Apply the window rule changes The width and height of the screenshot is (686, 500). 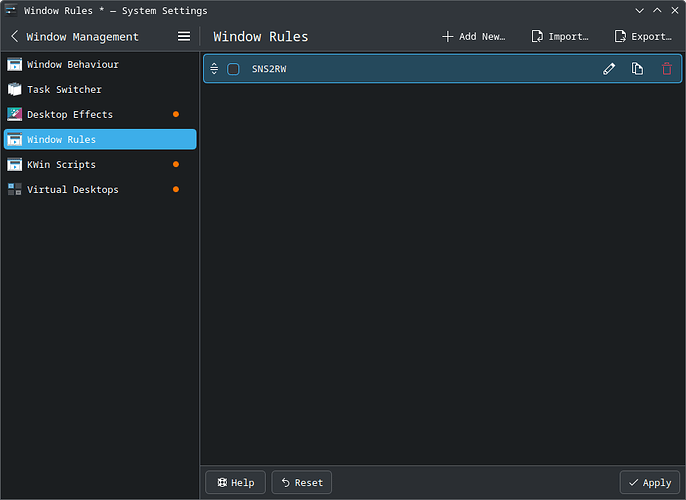pyautogui.click(x=650, y=482)
